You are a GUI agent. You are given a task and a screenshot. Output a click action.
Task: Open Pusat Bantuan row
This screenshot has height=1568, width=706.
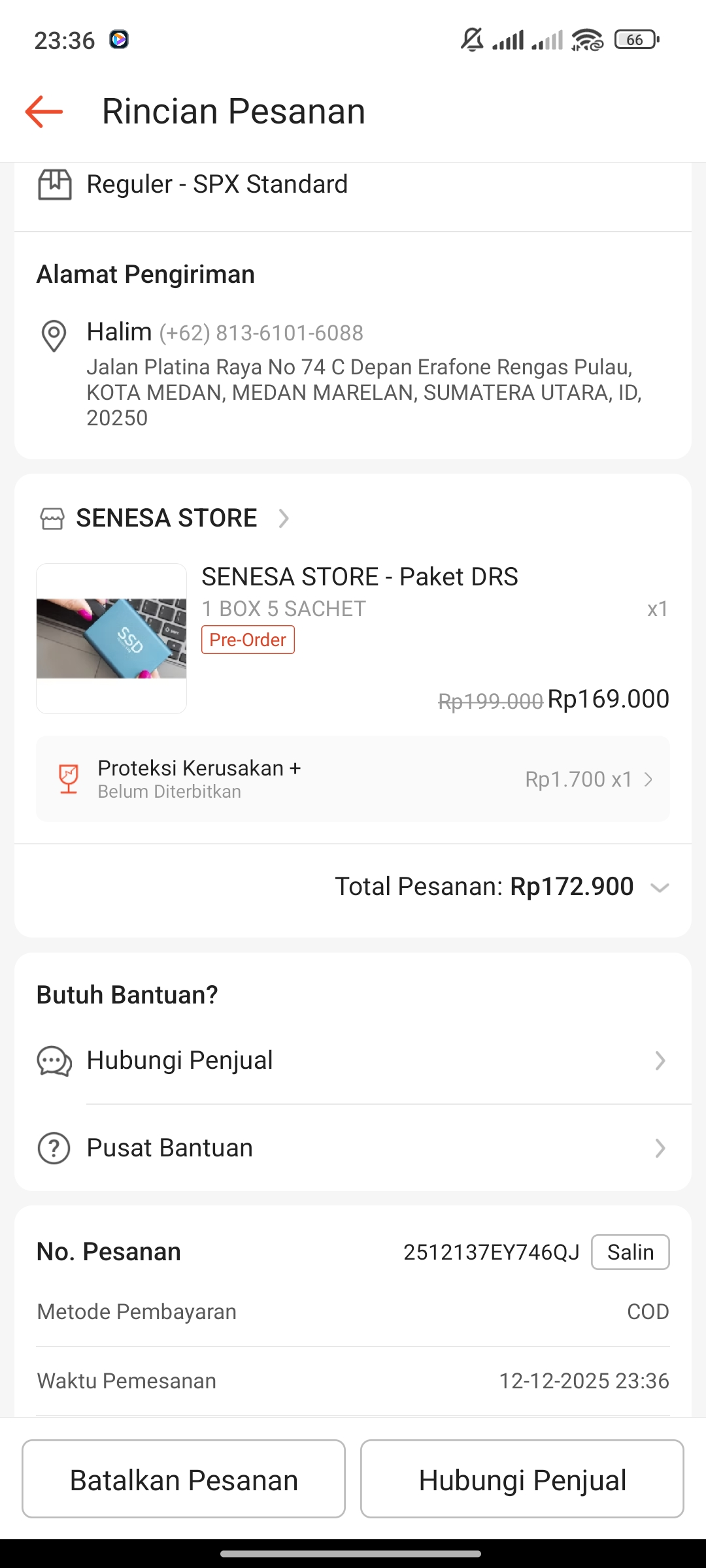pos(353,1149)
